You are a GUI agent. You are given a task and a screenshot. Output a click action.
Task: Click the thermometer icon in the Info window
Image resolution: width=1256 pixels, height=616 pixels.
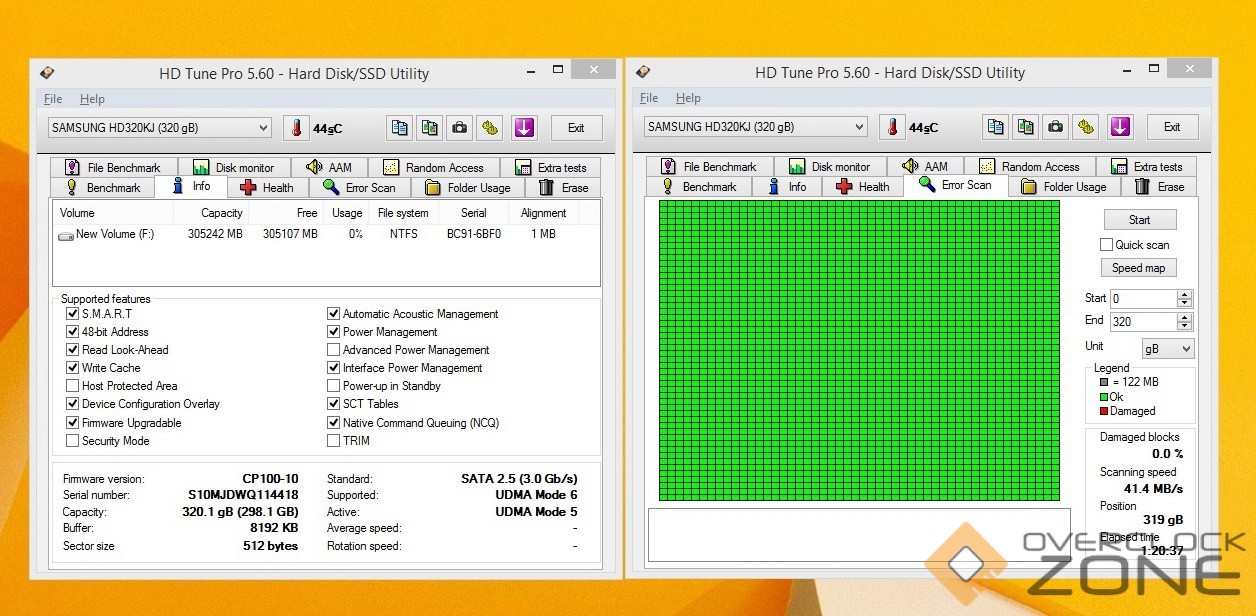pyautogui.click(x=296, y=128)
